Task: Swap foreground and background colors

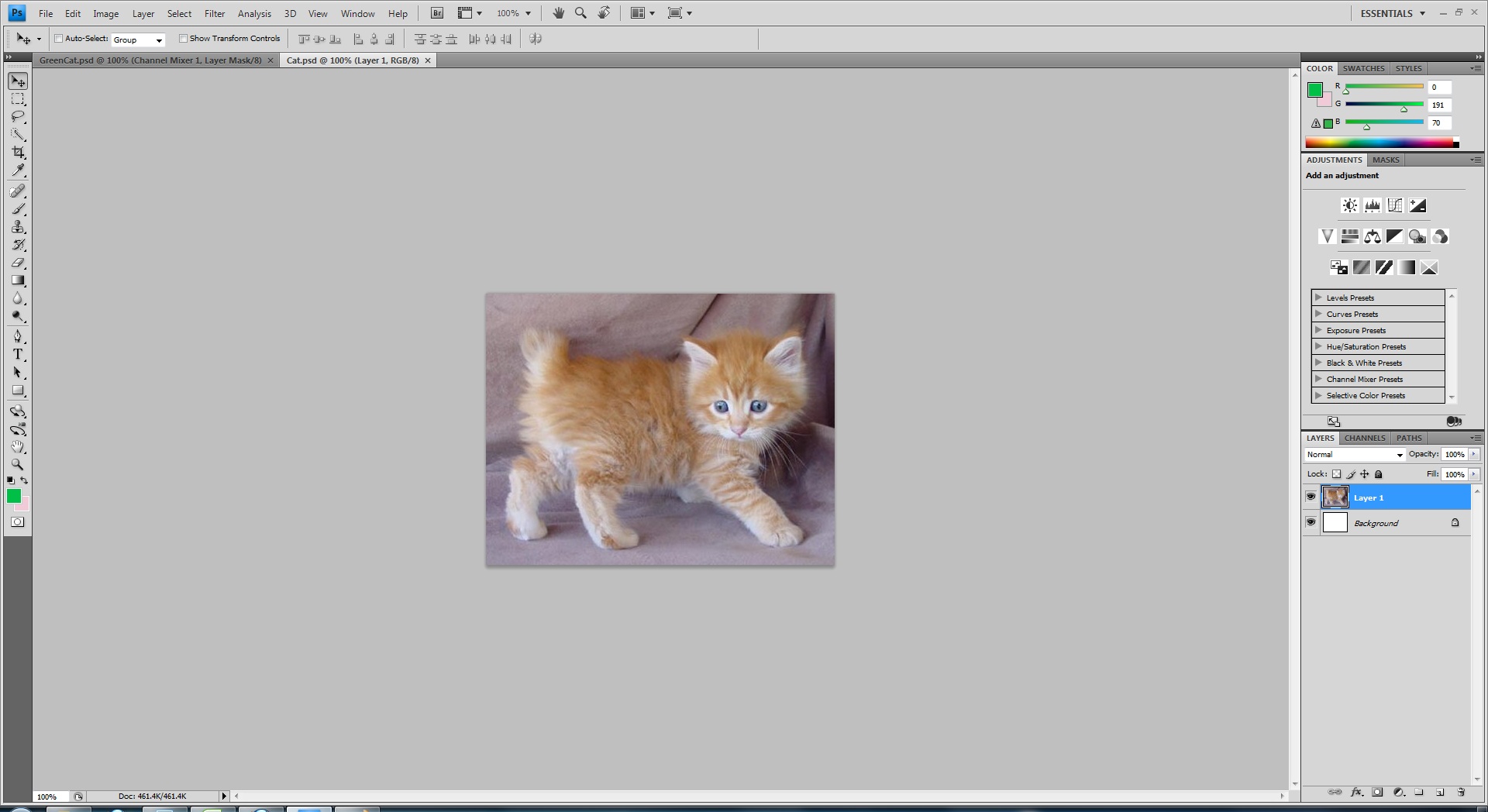Action: tap(25, 480)
